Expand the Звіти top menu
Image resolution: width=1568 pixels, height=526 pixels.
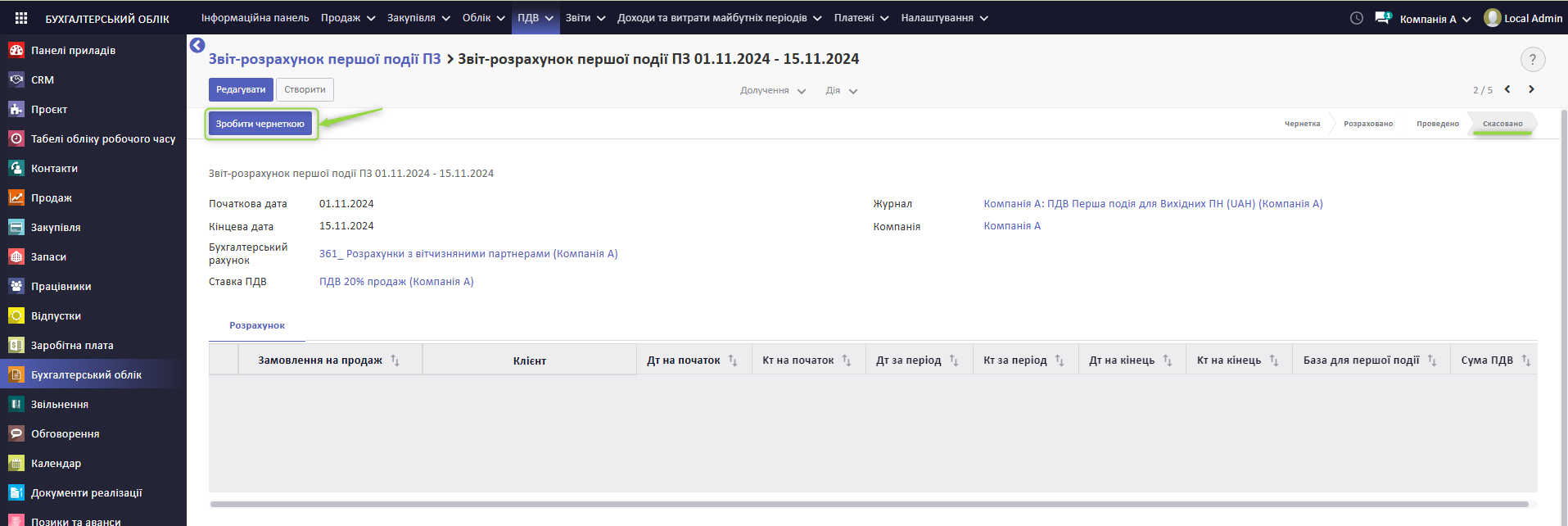[x=585, y=17]
